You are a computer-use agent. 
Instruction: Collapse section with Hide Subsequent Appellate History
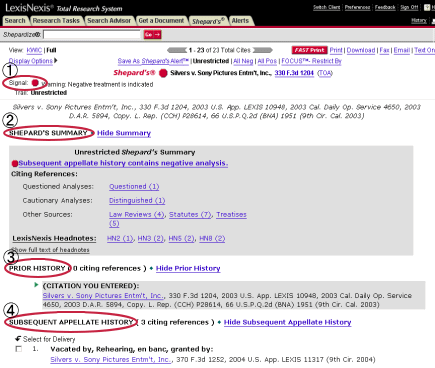(x=287, y=322)
